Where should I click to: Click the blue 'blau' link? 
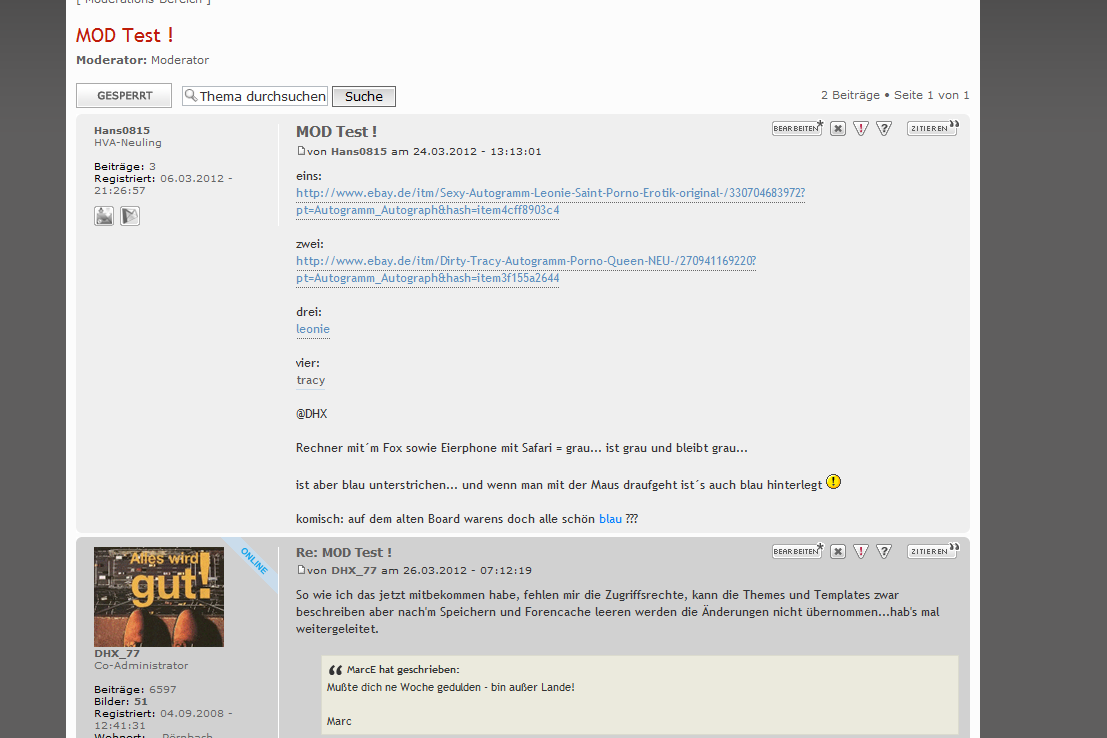coord(610,519)
